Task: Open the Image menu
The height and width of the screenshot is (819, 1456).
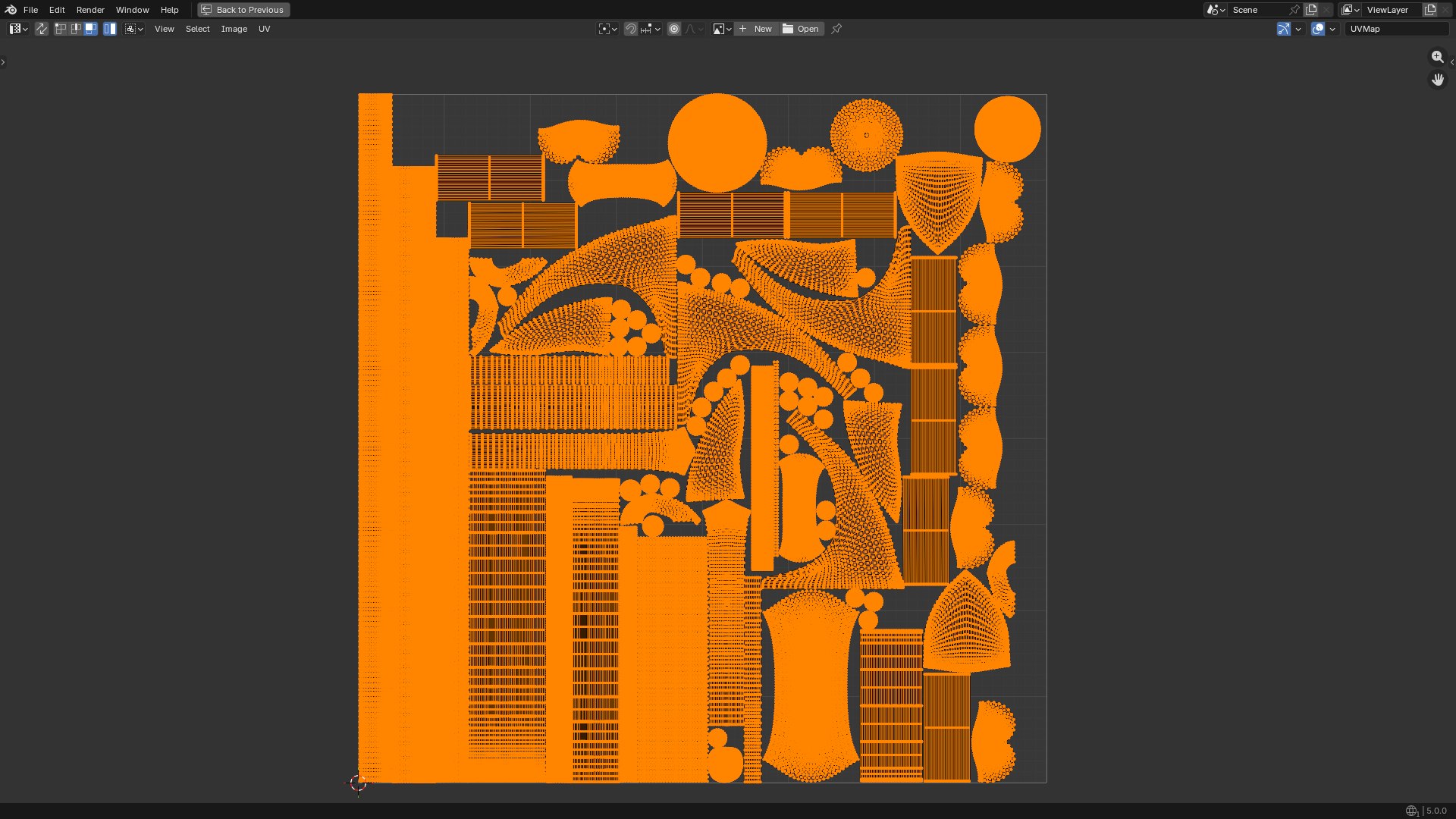Action: (x=234, y=29)
